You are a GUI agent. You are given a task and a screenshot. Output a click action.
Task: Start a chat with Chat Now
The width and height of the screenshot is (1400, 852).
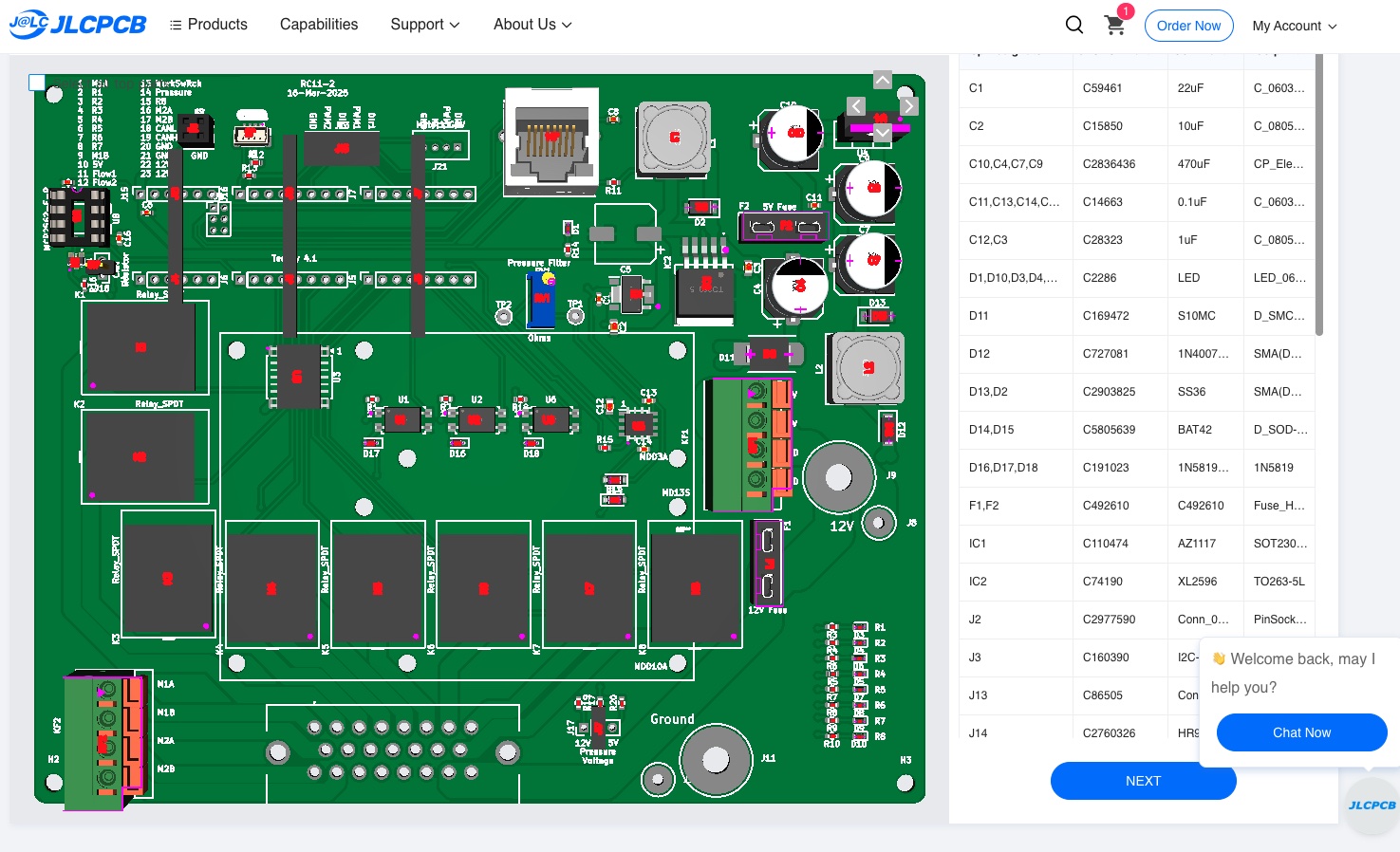point(1301,732)
